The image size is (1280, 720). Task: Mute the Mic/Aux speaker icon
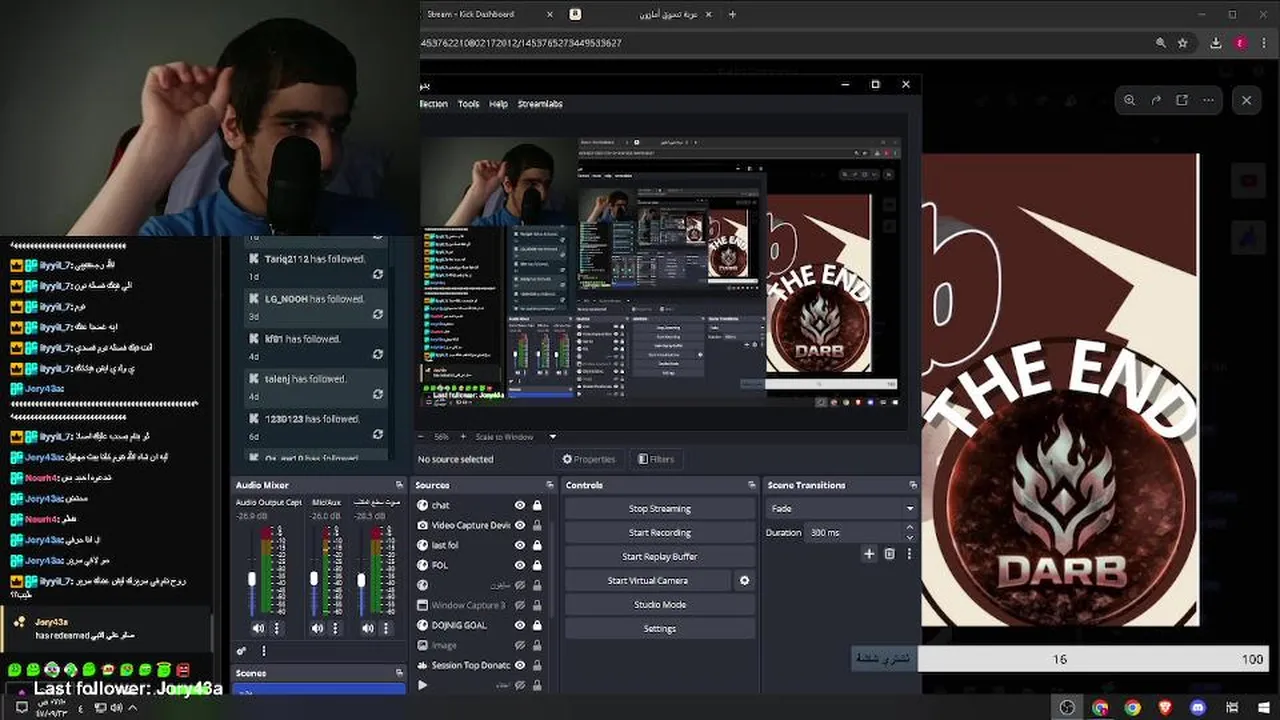317,628
